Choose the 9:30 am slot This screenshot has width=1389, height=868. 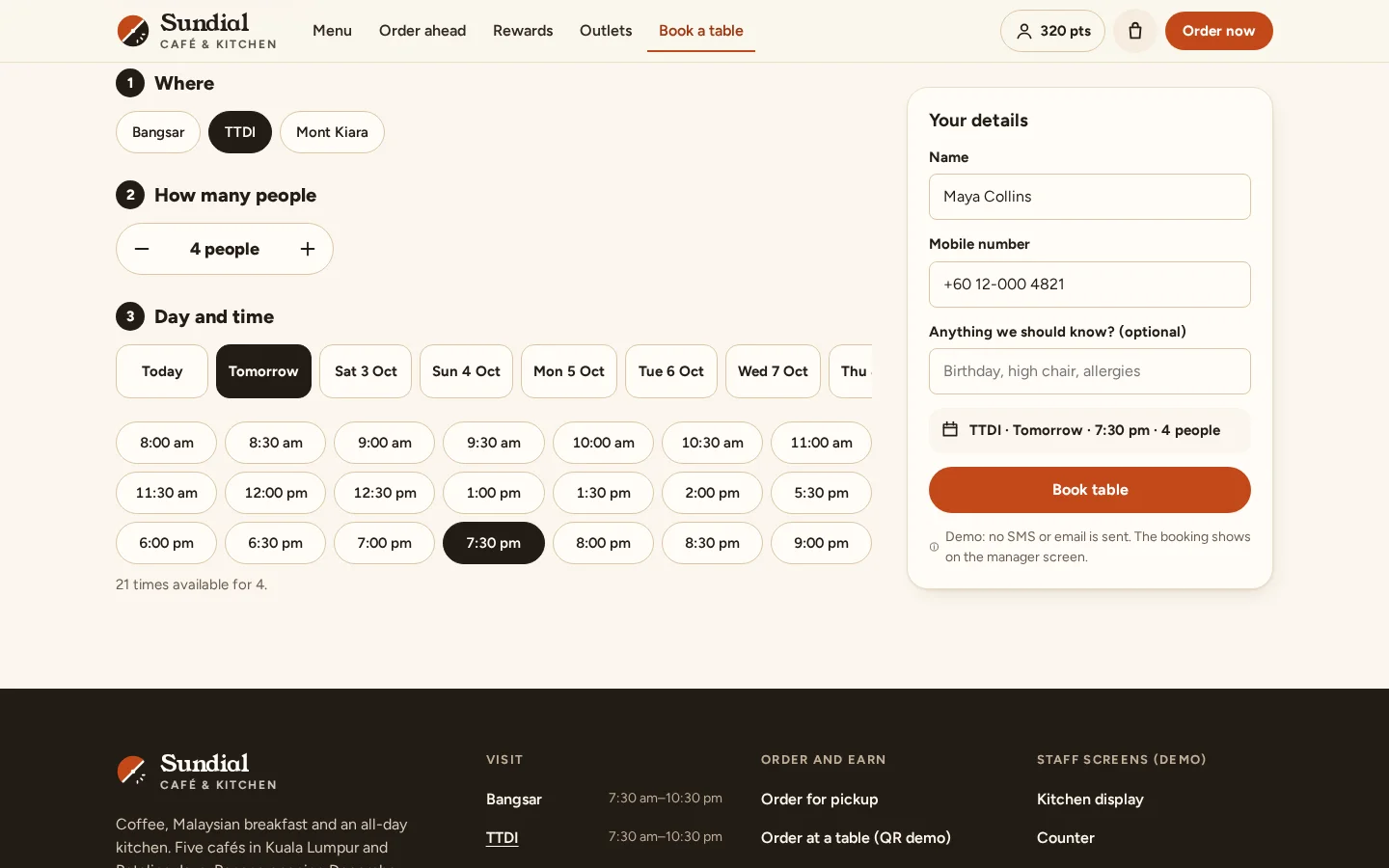[494, 443]
